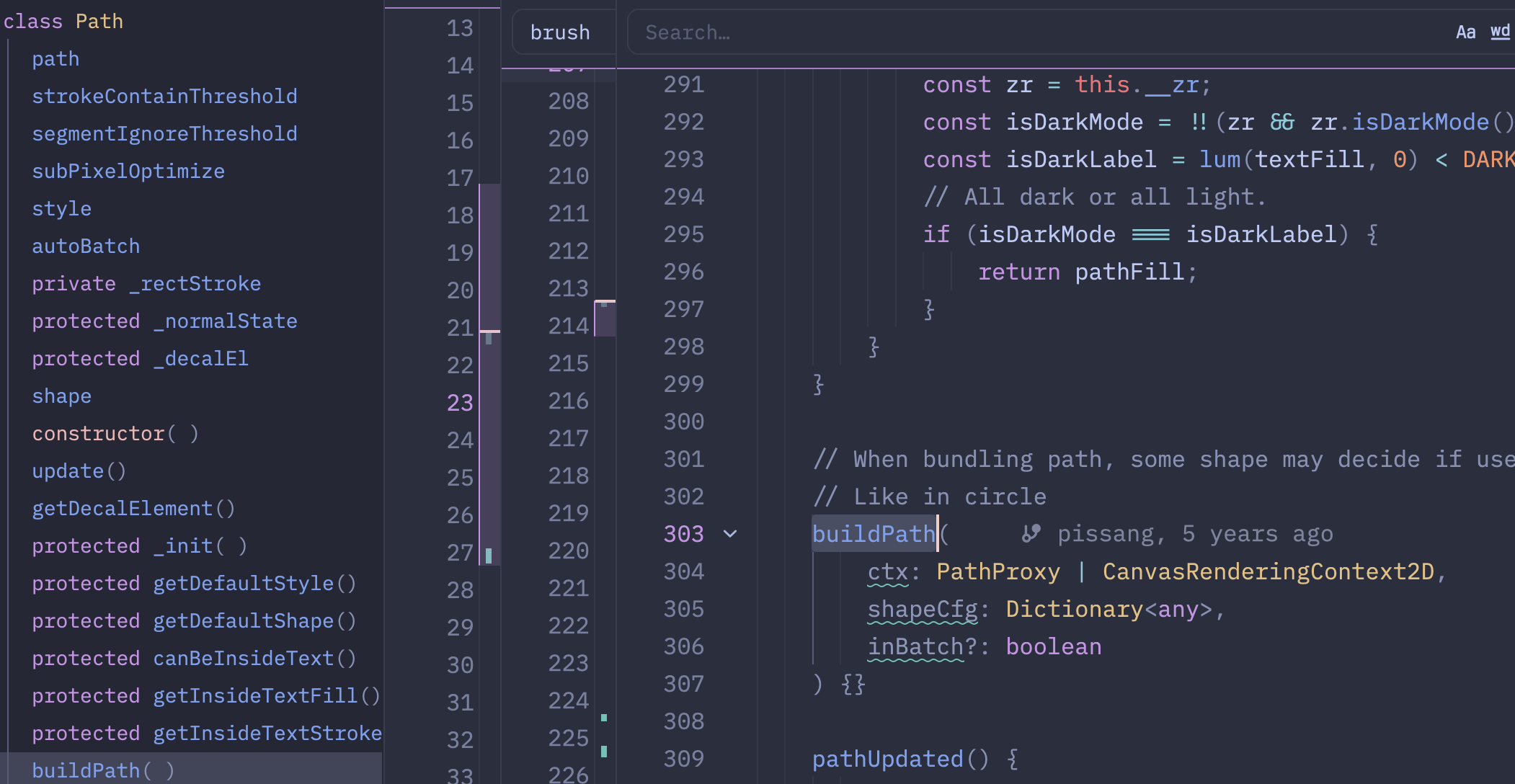Click the active line number 23

click(460, 403)
